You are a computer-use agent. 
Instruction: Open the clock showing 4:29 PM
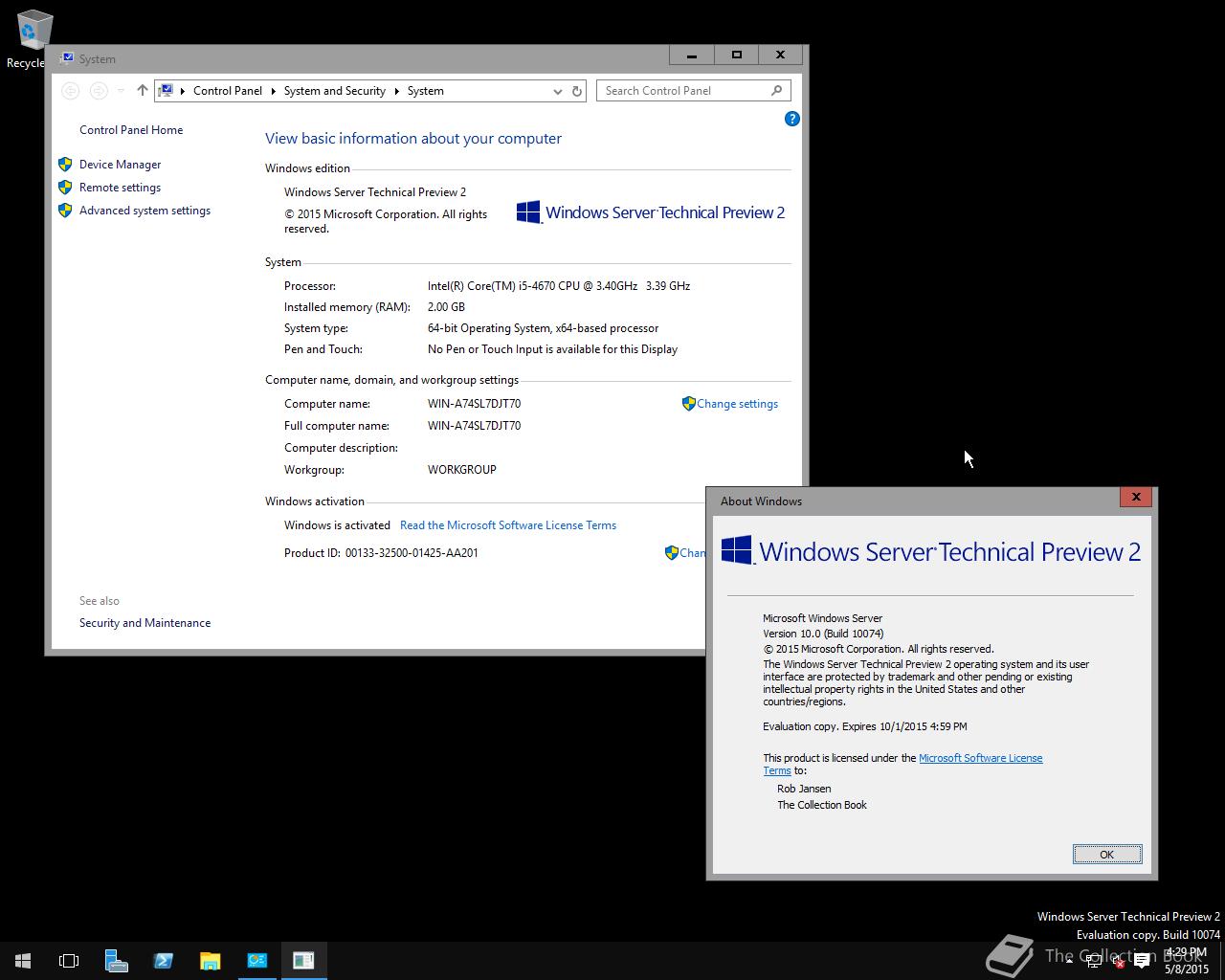coord(1186,961)
